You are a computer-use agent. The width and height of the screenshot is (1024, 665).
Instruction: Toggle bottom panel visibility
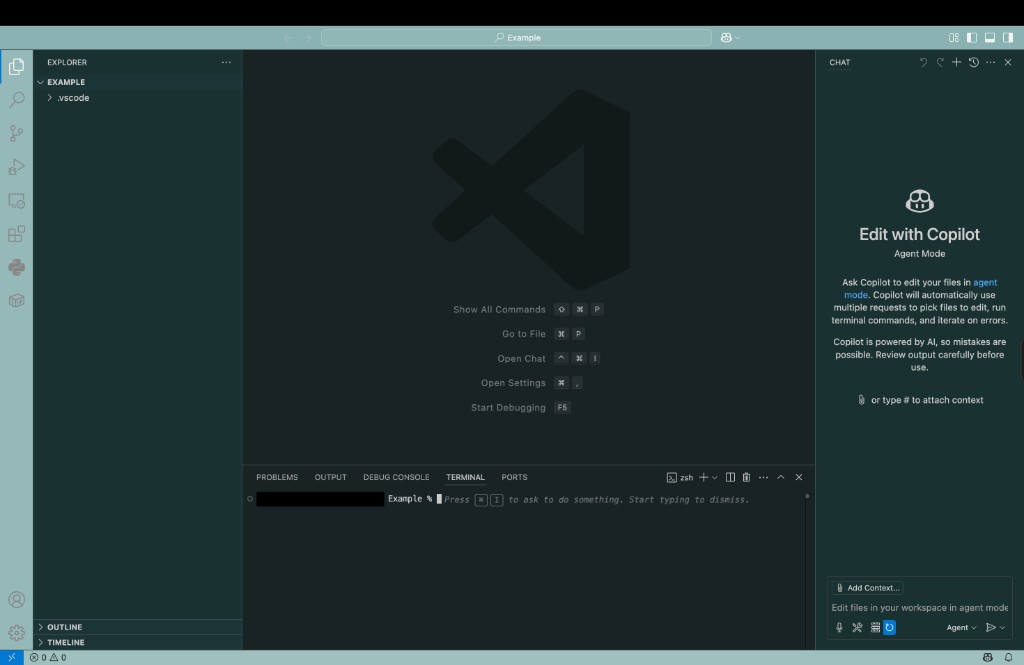click(990, 38)
